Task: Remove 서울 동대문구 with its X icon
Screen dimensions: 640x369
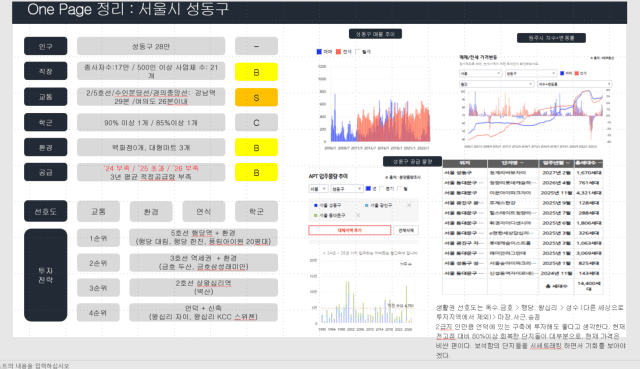Action: click(358, 215)
